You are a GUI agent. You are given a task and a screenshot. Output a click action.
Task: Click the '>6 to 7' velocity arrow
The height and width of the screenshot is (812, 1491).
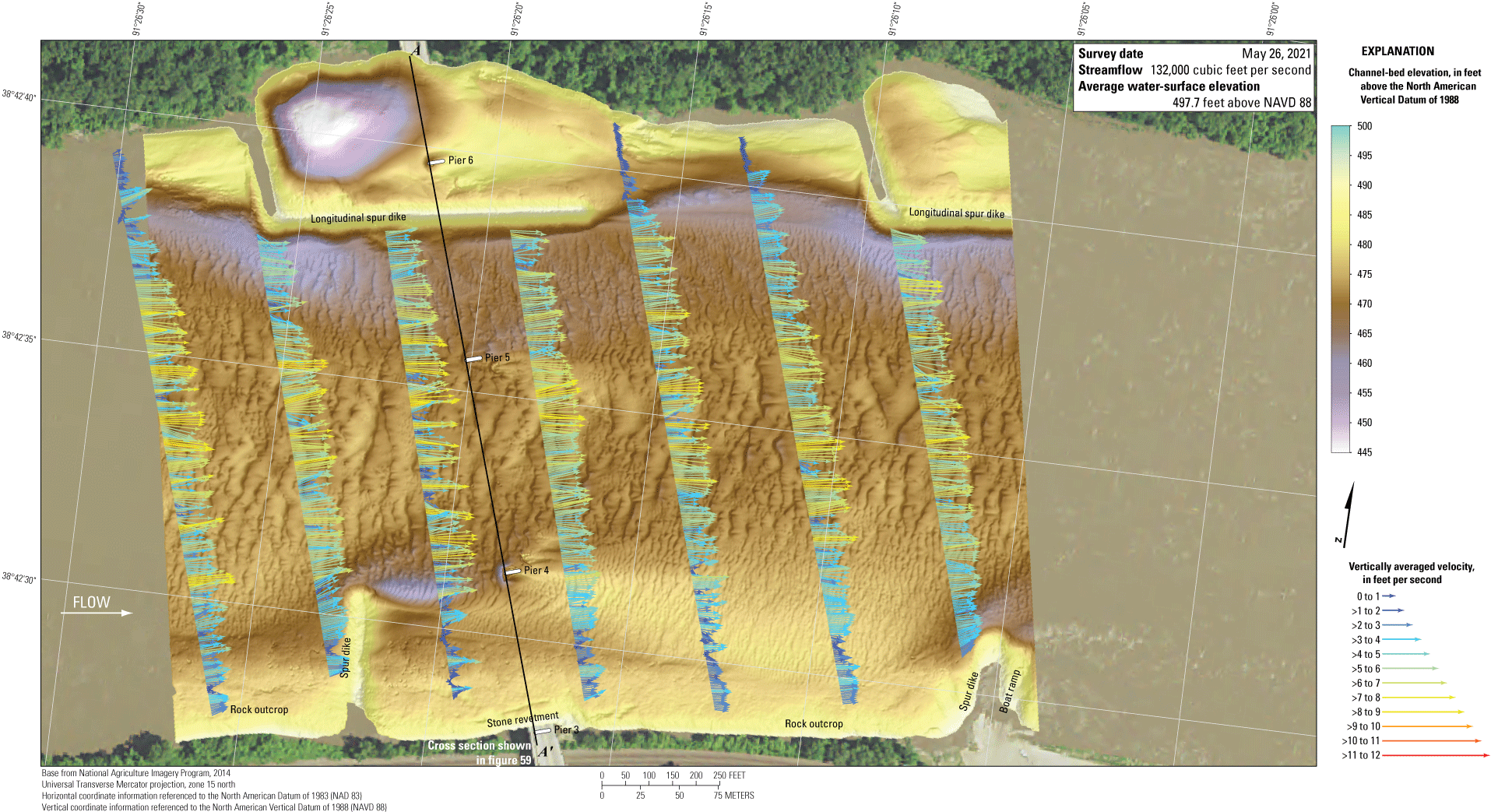(1414, 683)
